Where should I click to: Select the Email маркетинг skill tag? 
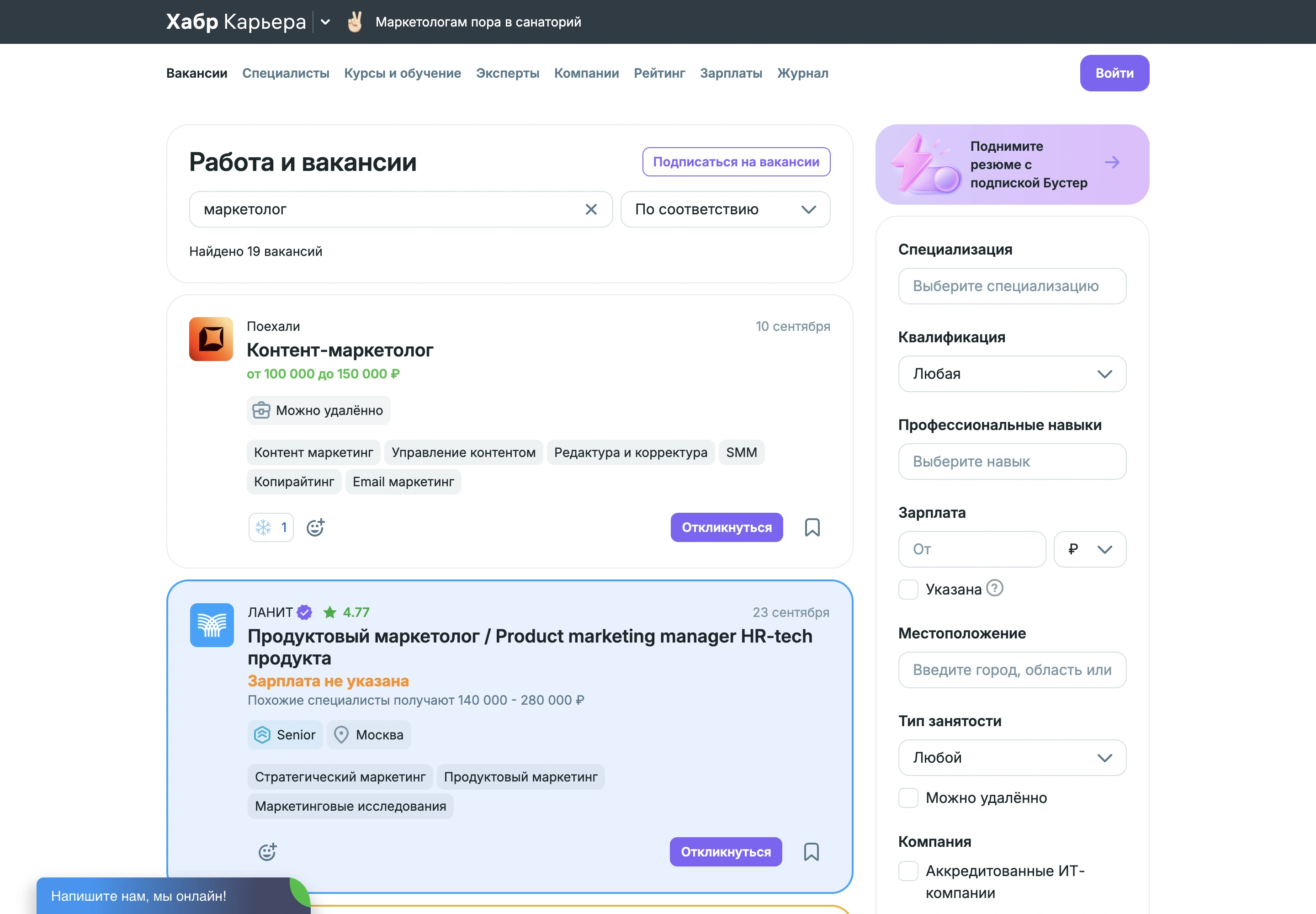click(403, 482)
